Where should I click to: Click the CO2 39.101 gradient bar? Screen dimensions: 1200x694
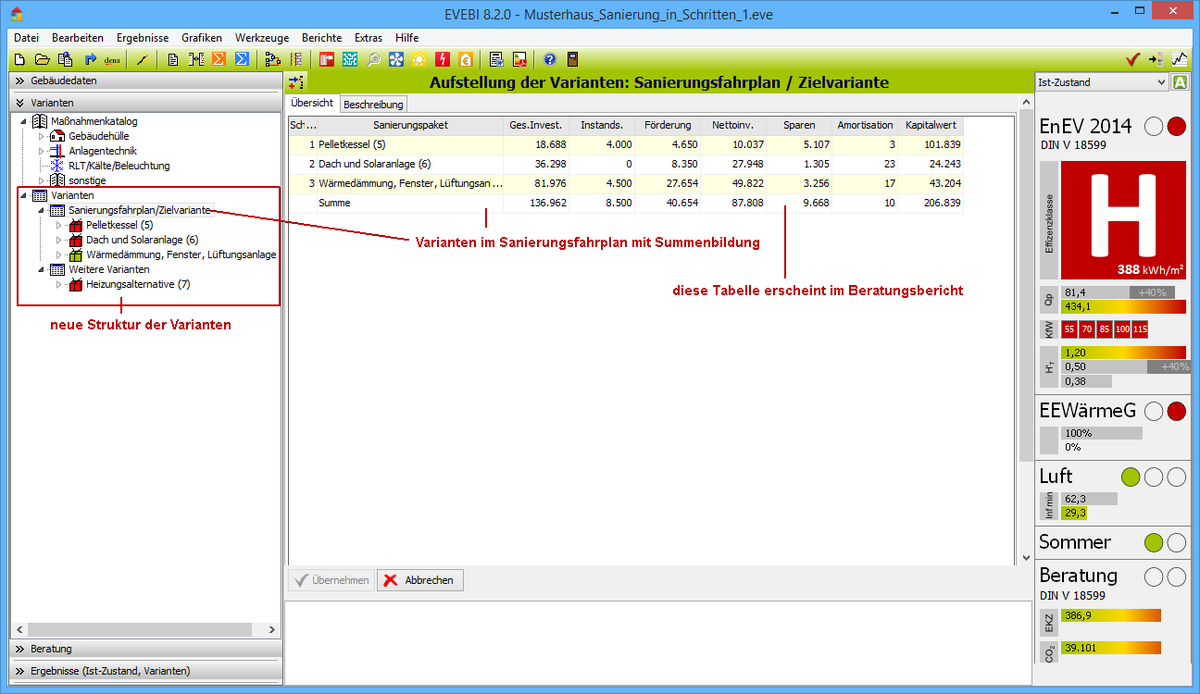(1111, 647)
